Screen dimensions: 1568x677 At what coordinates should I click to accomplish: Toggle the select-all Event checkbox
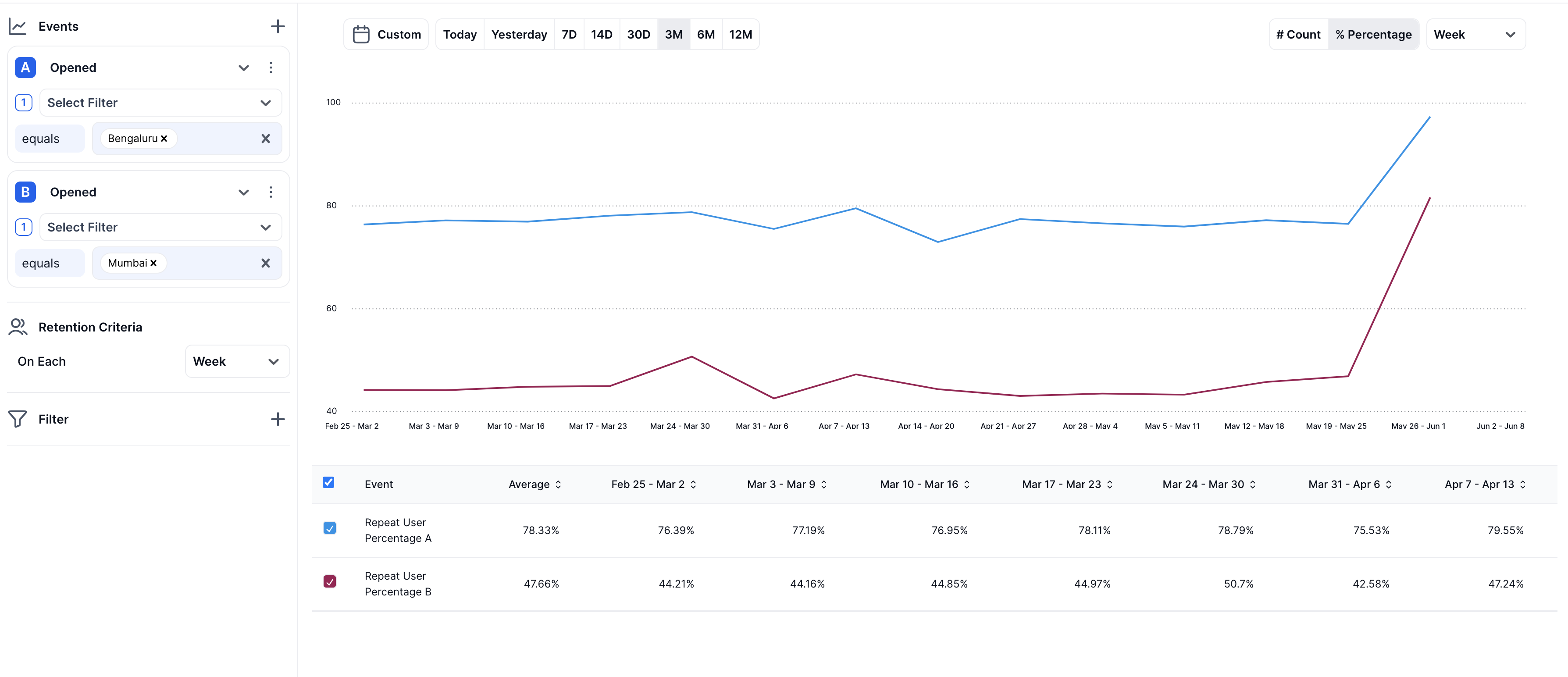(329, 483)
